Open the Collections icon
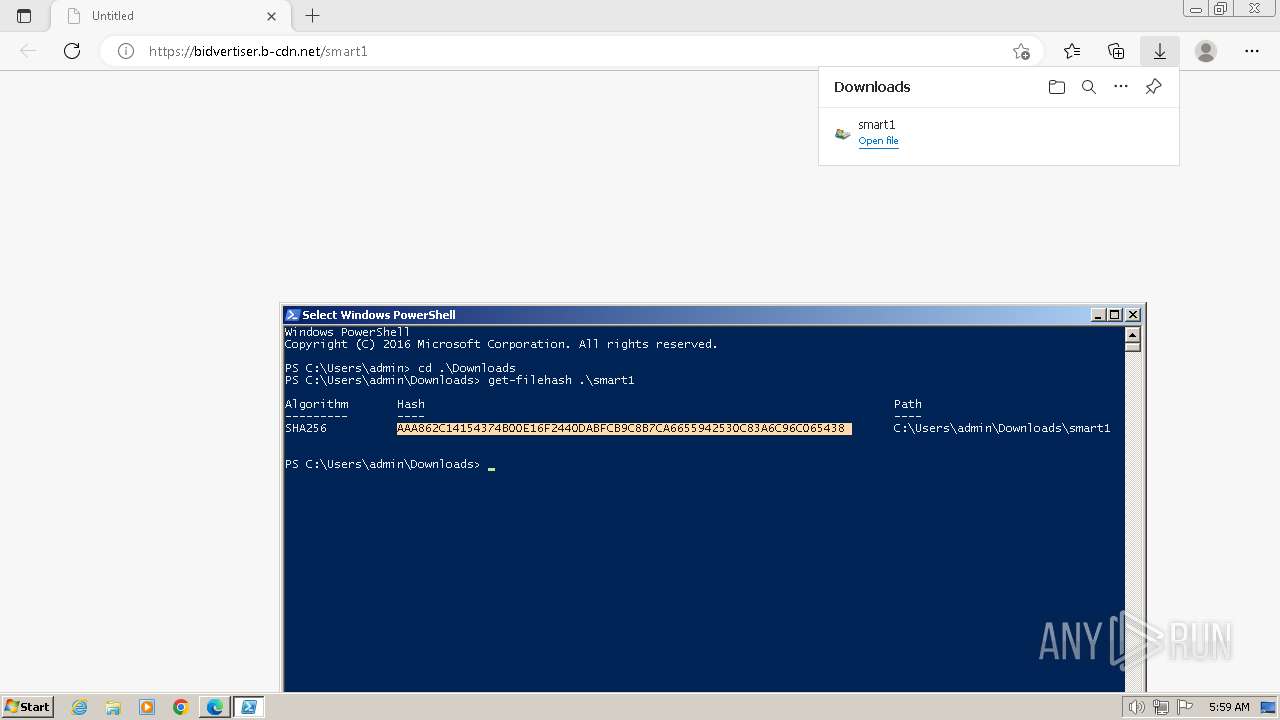The image size is (1280, 720). 1116,51
